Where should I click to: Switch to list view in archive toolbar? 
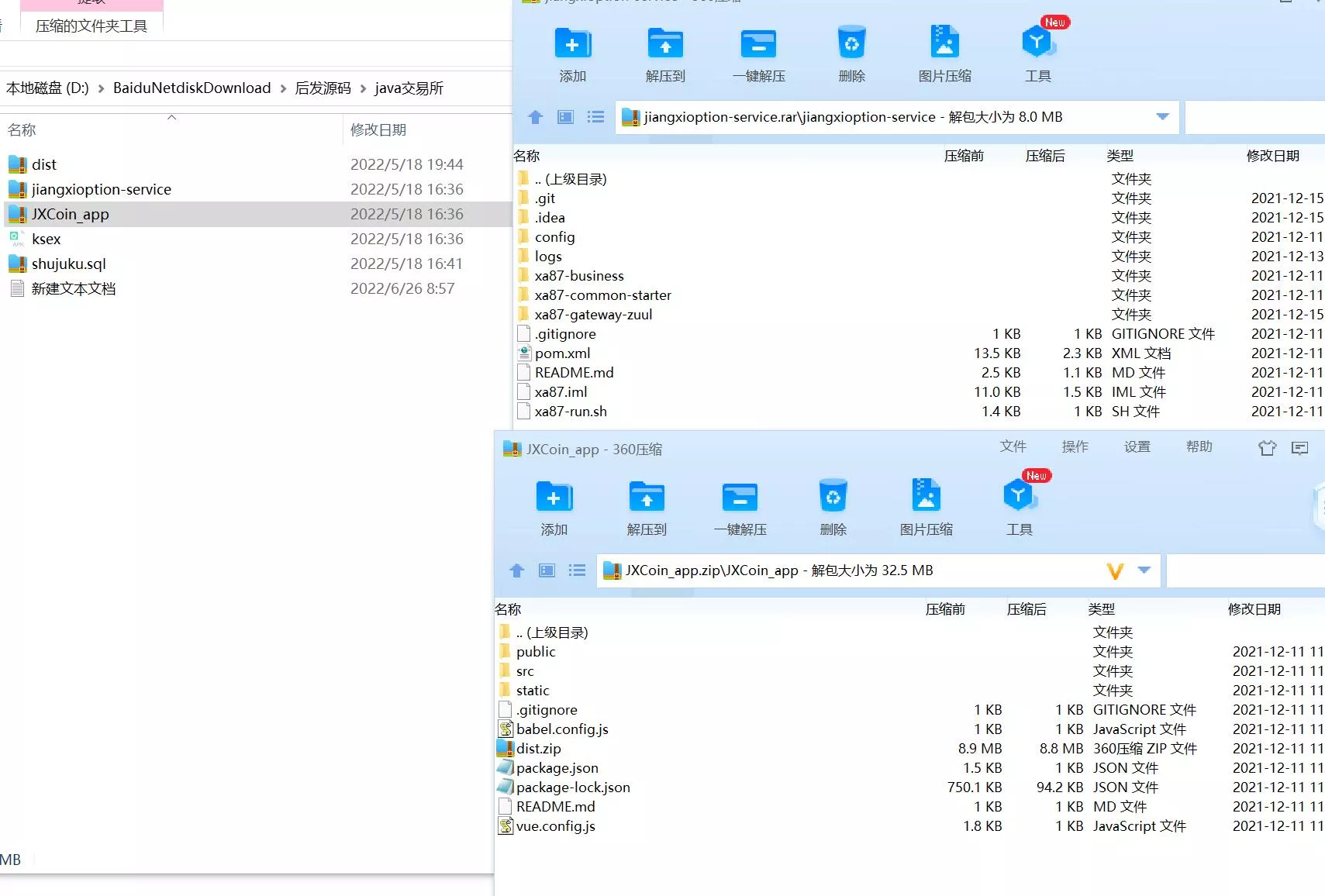pos(595,117)
